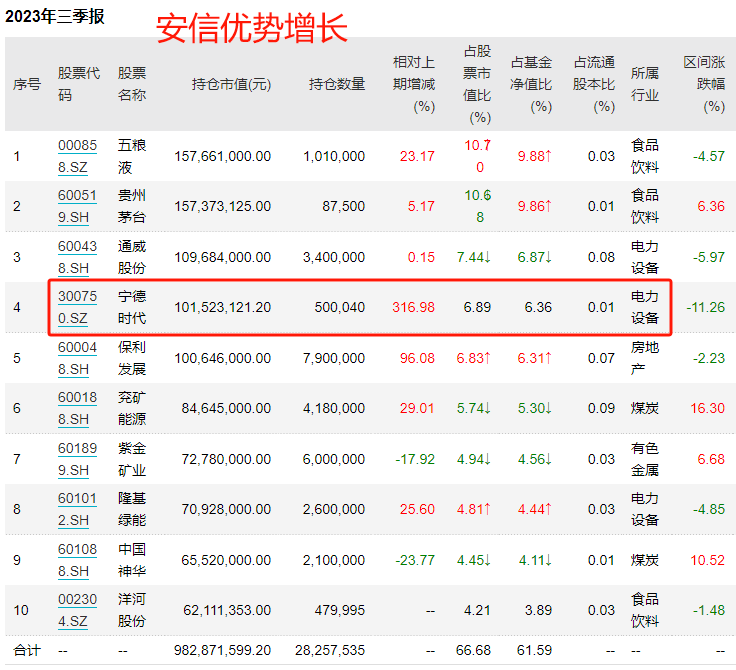This screenshot has height=670, width=736.
Task: Click change value -23.77
Action: tap(415, 560)
